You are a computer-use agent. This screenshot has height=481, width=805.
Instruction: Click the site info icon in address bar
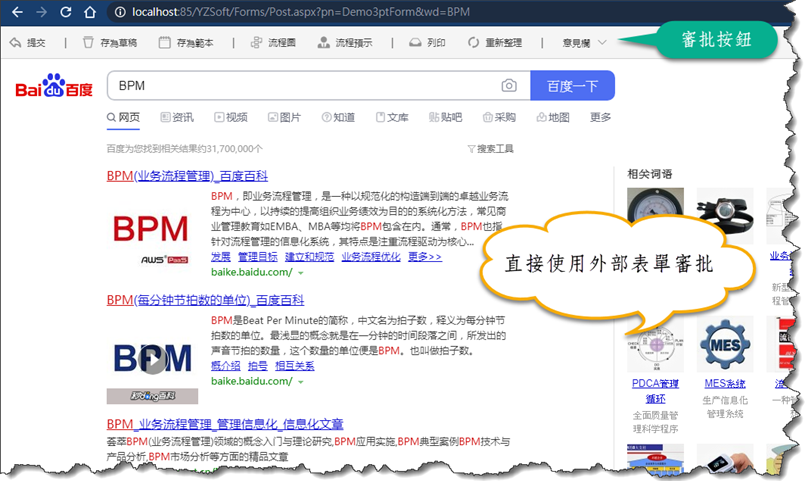click(x=120, y=12)
